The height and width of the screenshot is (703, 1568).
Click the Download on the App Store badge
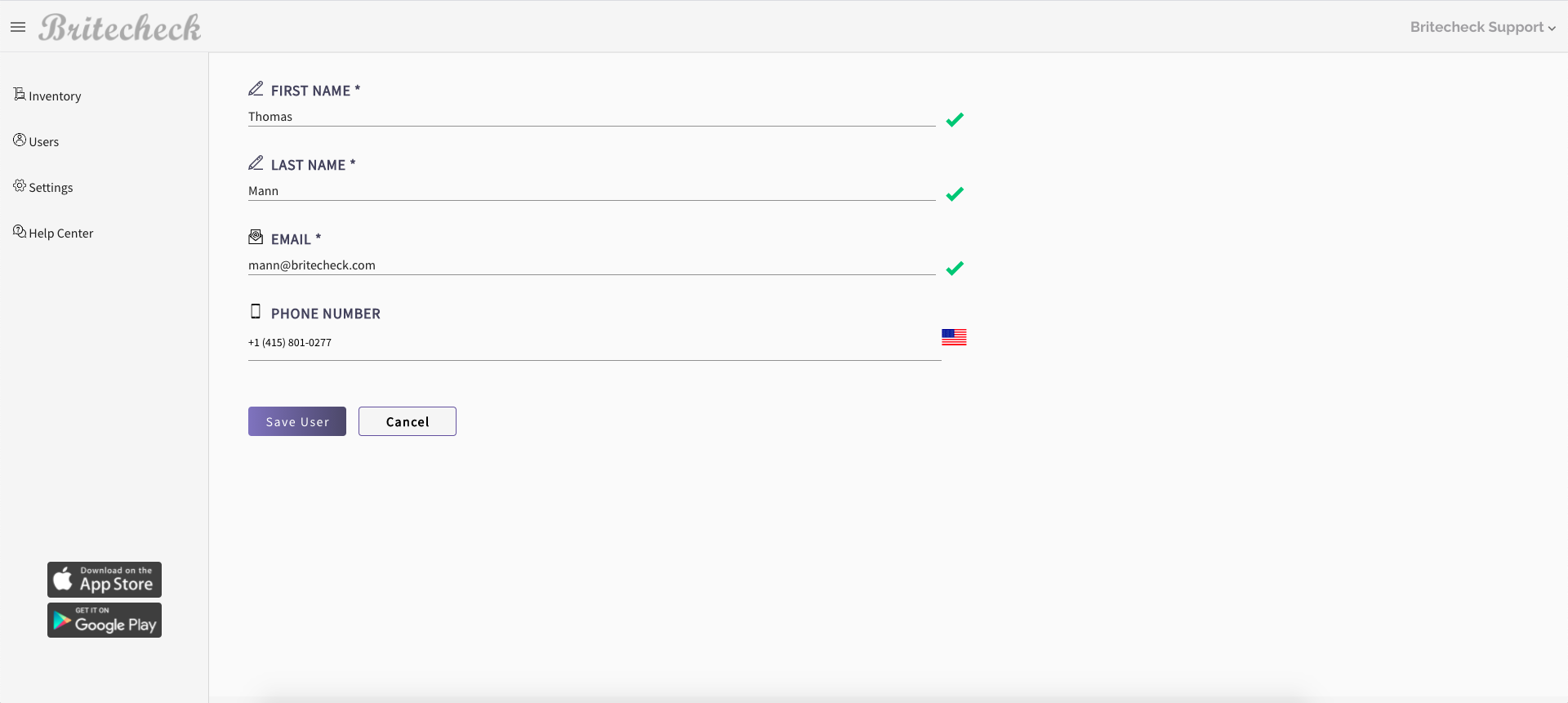[104, 579]
